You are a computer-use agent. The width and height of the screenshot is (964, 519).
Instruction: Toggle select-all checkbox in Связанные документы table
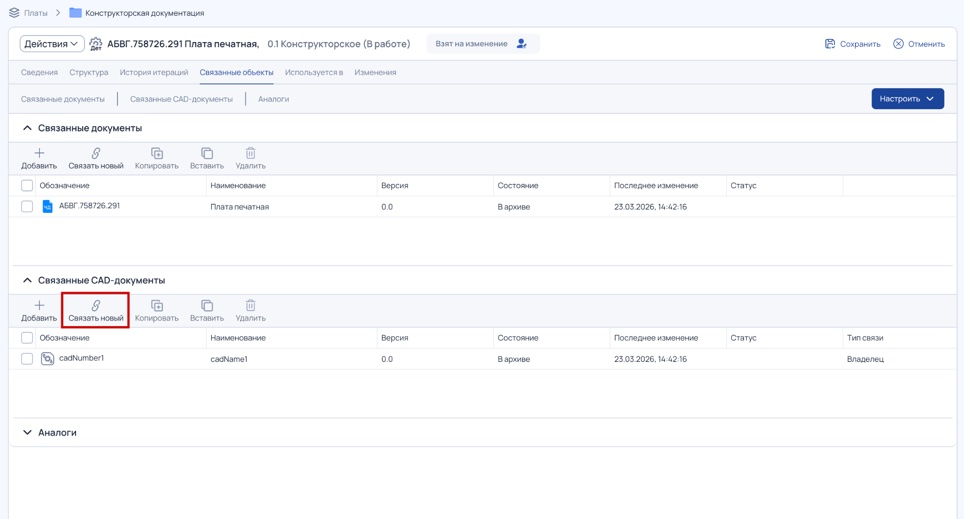pos(27,186)
